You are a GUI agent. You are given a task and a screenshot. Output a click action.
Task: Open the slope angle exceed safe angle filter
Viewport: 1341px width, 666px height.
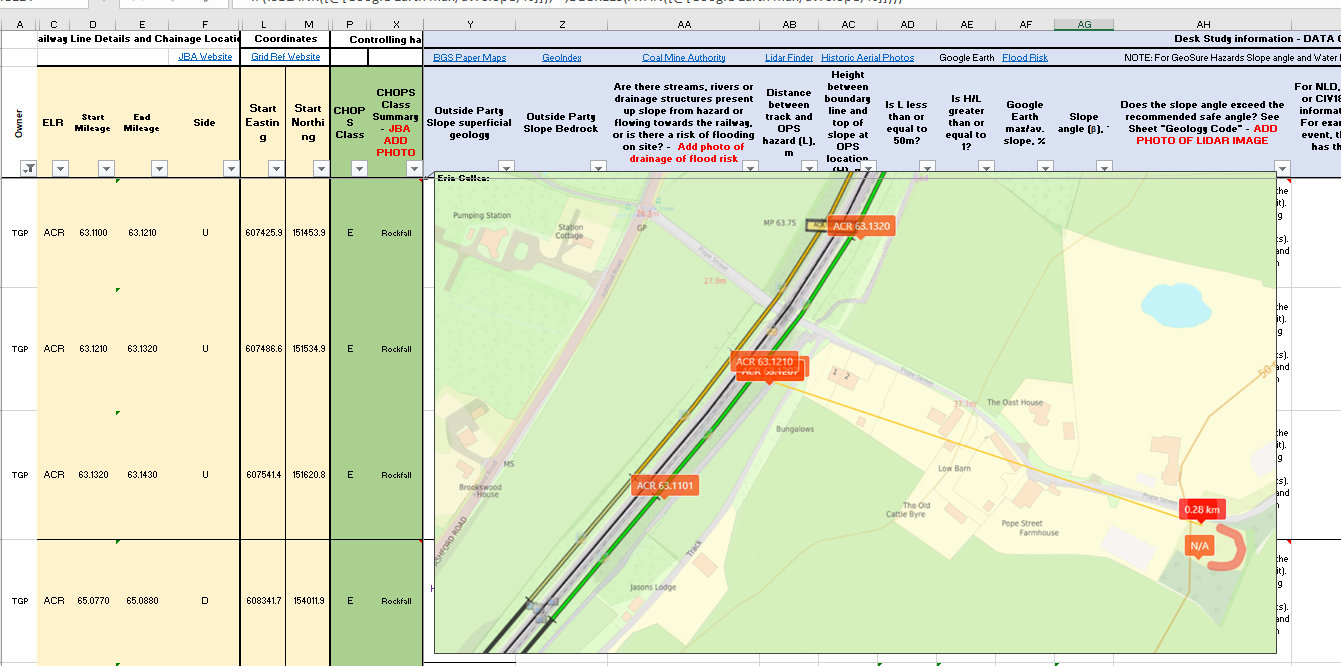[x=1281, y=168]
